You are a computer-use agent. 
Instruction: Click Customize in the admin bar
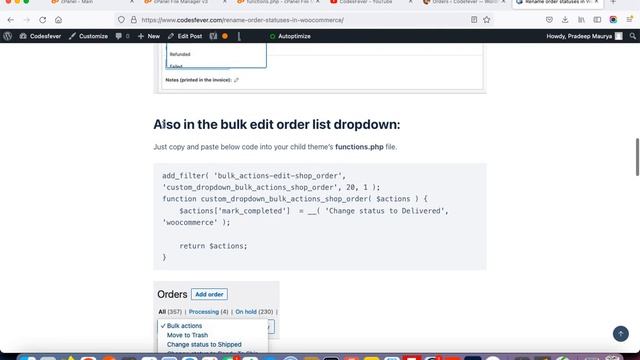88,36
